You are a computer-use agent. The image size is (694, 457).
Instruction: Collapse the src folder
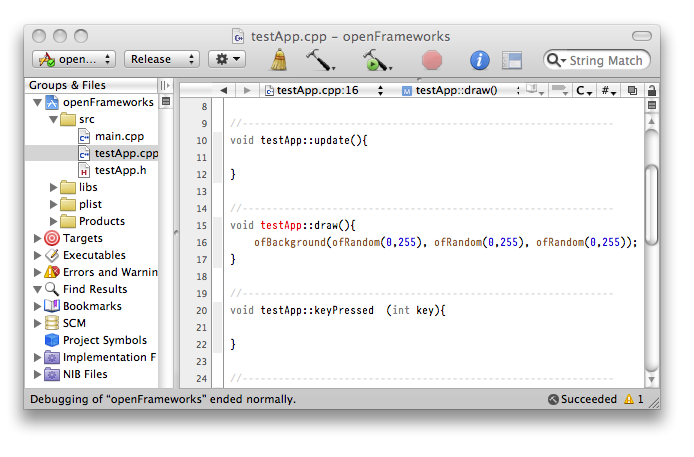coord(54,119)
